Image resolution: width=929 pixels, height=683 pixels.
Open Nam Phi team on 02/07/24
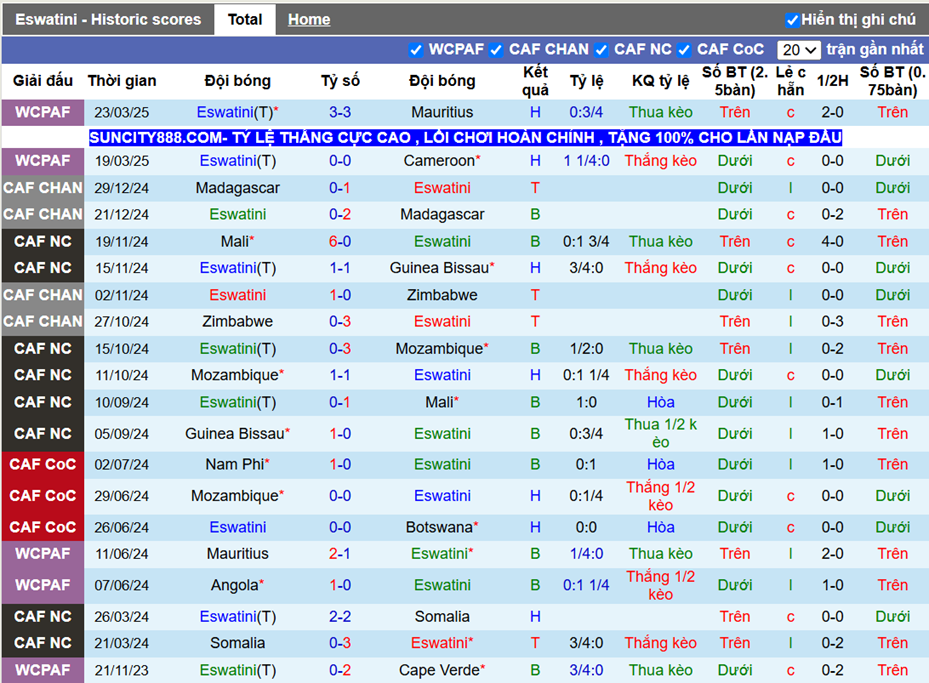[238, 464]
